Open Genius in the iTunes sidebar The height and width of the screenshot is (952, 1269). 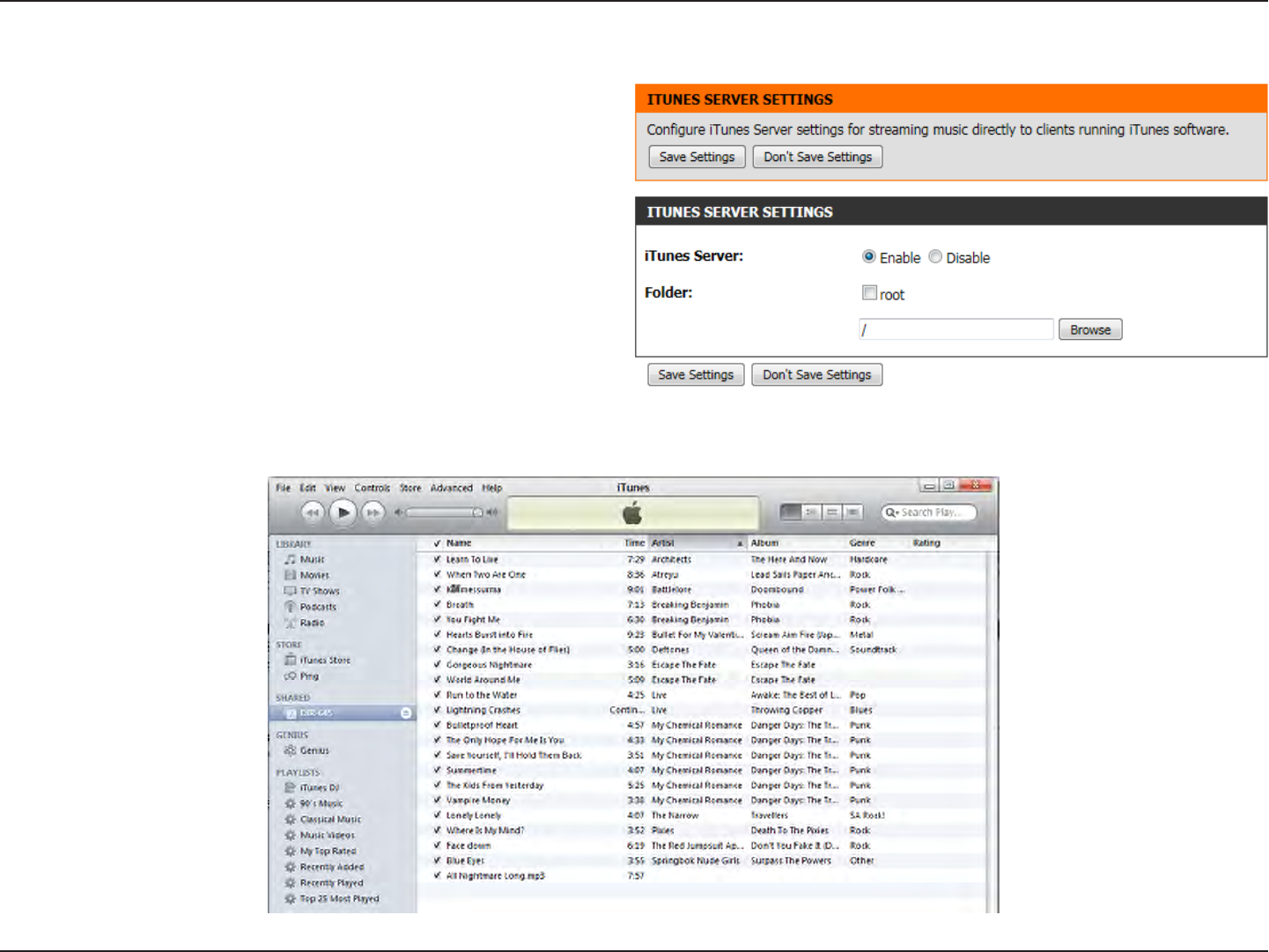tap(306, 750)
